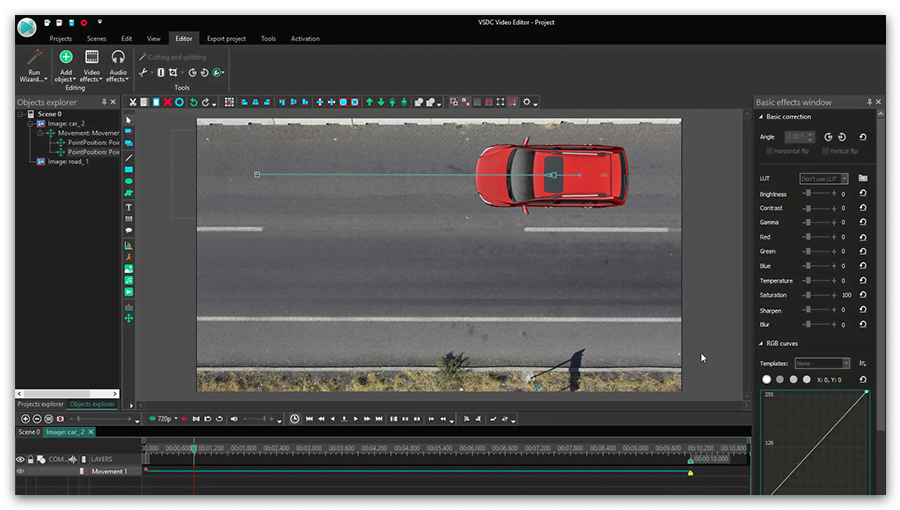Select the white RGB curve channel circle
900x510 pixels.
click(x=767, y=379)
